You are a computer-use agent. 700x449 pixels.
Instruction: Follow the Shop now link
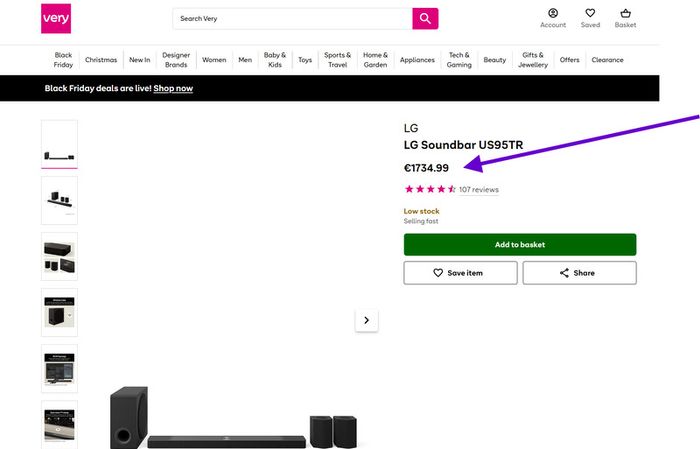(173, 88)
